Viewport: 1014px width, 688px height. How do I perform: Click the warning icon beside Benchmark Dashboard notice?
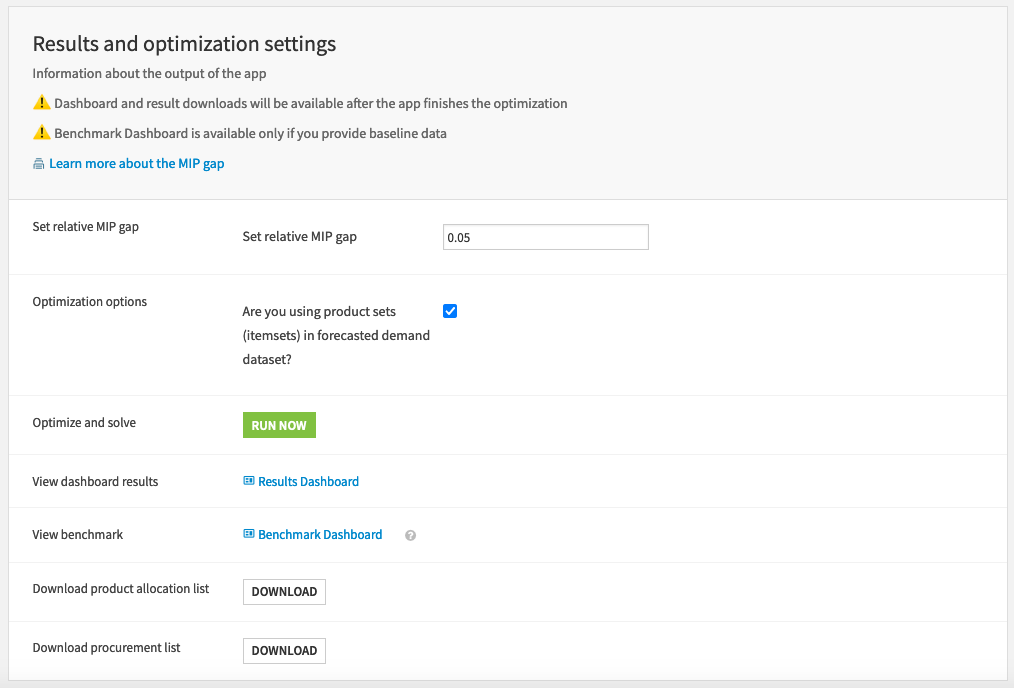(41, 133)
